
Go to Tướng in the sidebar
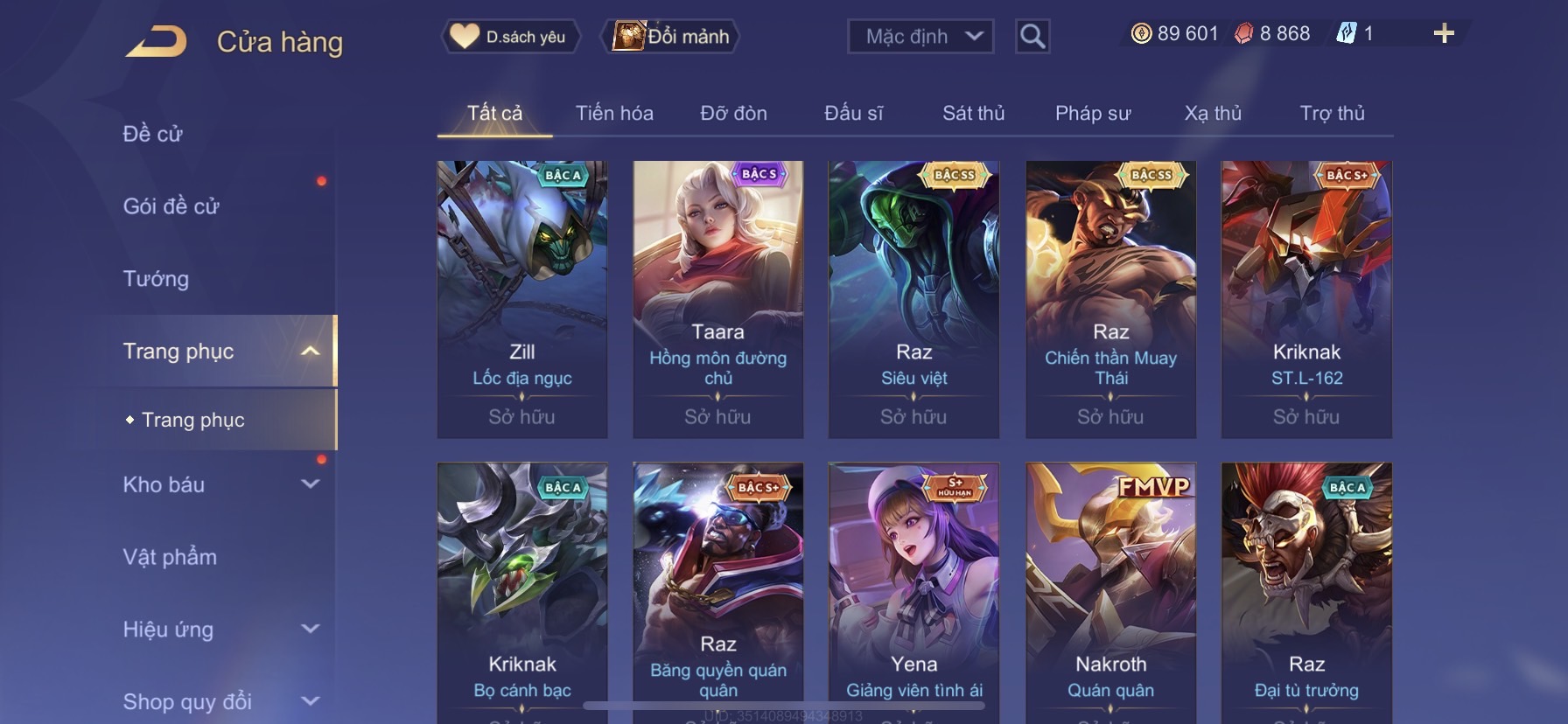pos(156,279)
